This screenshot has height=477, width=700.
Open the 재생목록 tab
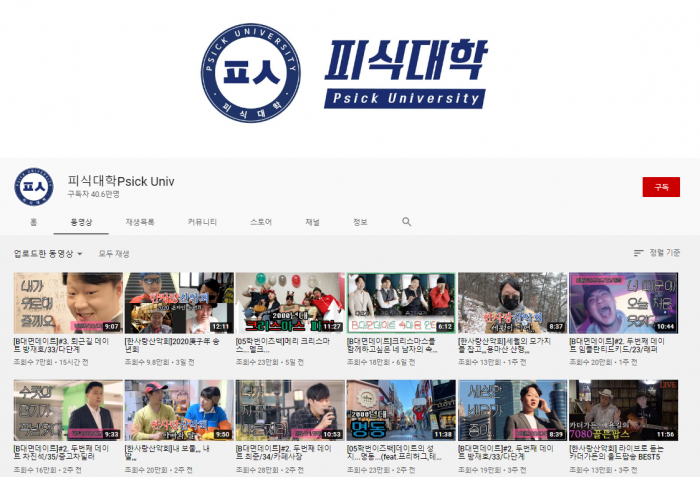tap(140, 222)
